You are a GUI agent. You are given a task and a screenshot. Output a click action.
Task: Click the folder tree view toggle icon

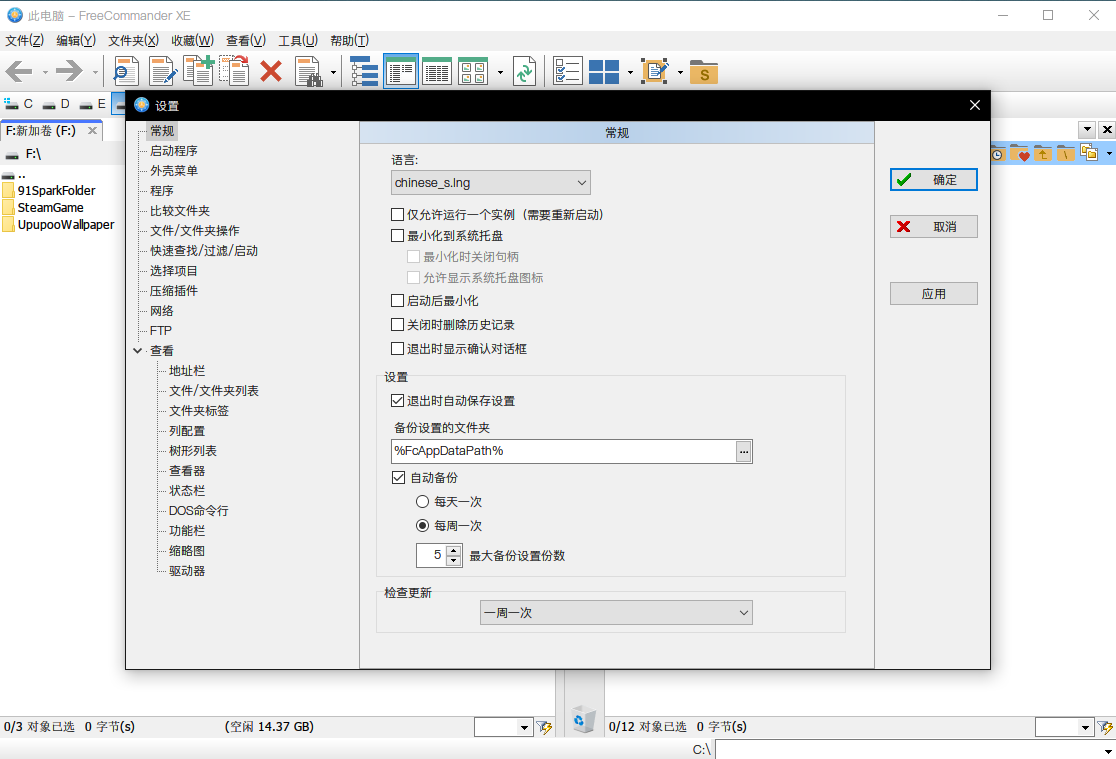[364, 71]
